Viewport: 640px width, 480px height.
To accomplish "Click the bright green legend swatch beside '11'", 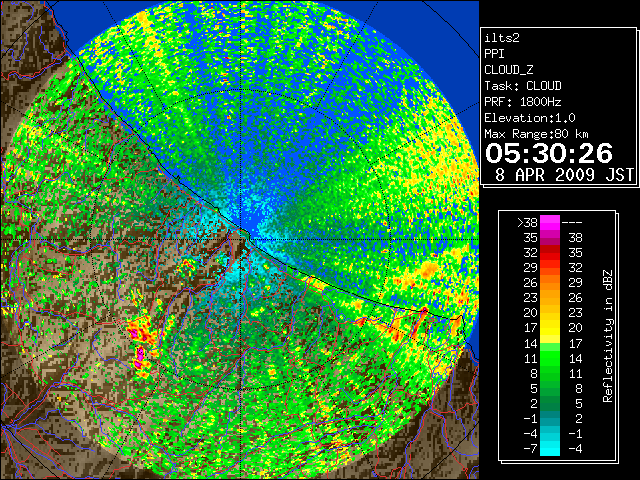I will click(550, 358).
